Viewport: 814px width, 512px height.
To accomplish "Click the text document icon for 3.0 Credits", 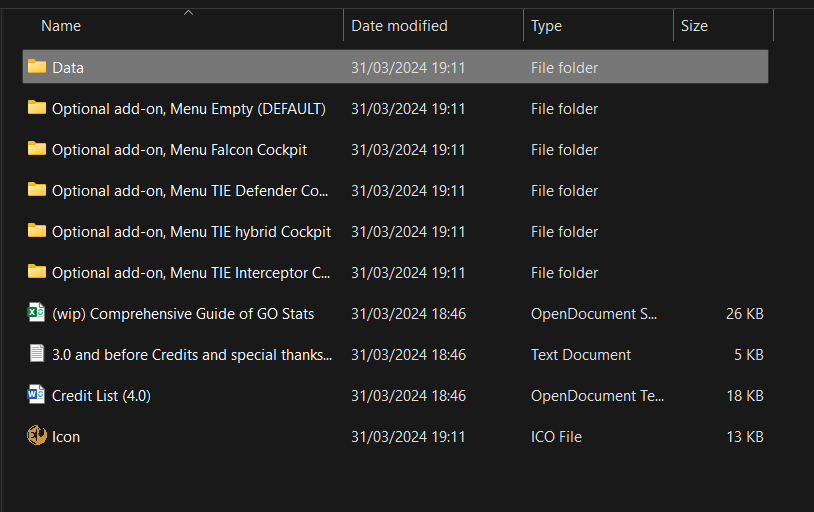I will 37,354.
